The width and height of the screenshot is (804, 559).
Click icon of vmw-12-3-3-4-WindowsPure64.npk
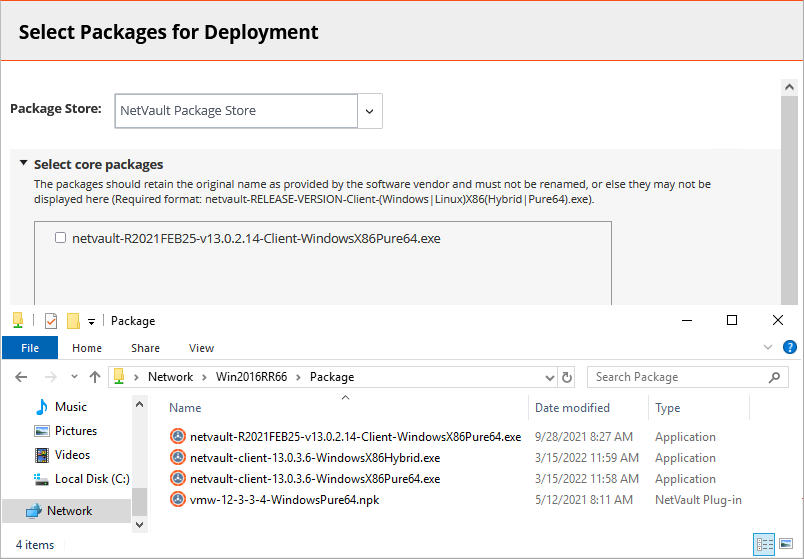(177, 500)
